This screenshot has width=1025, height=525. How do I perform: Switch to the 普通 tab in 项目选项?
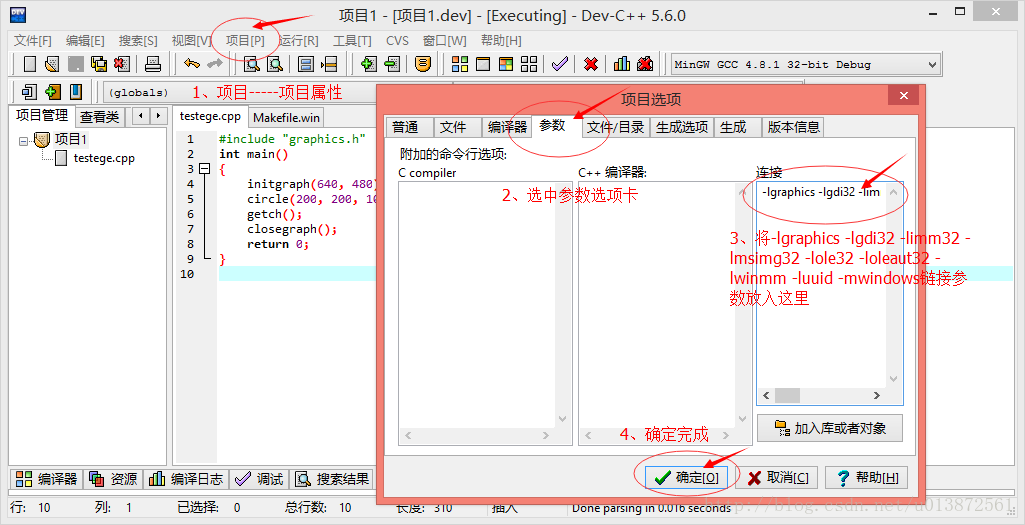point(409,127)
